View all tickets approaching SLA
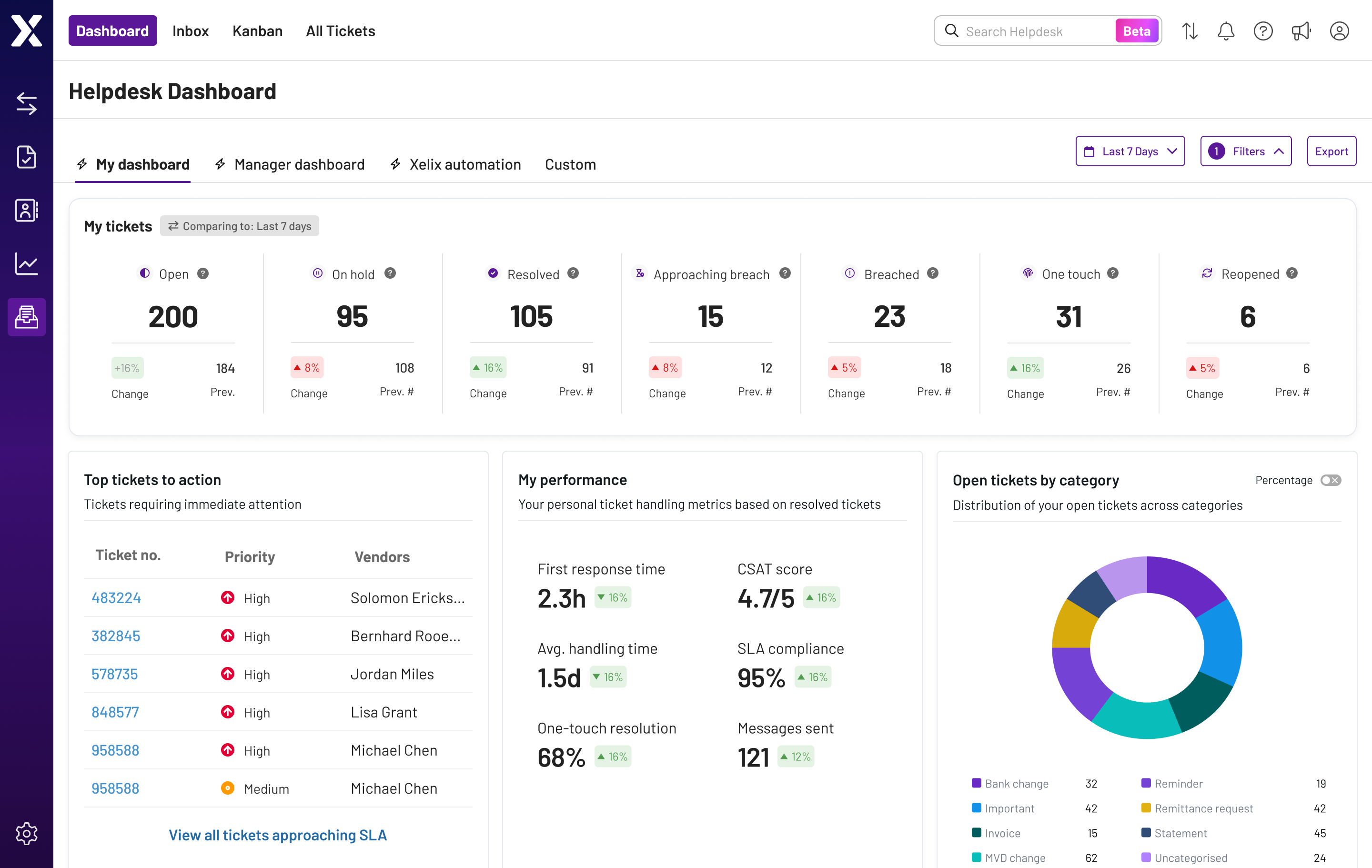1372x868 pixels. [277, 835]
